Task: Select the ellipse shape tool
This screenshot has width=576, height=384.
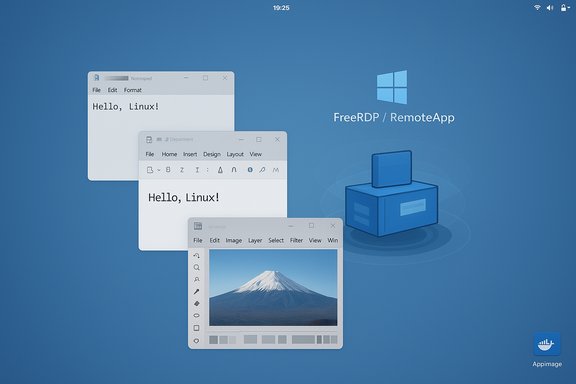Action: tap(197, 316)
